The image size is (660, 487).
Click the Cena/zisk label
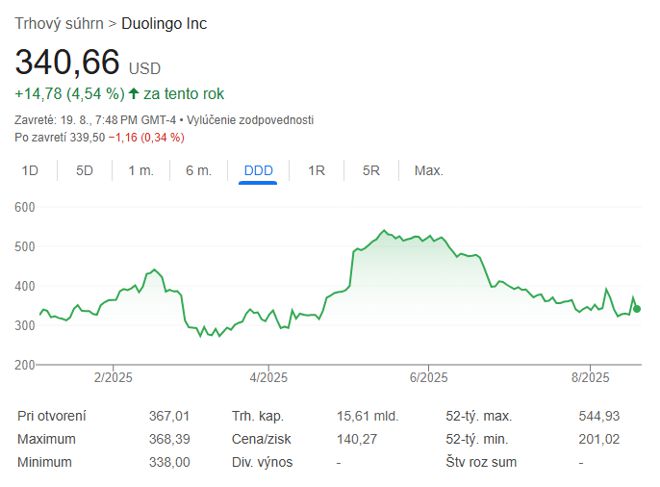(x=261, y=439)
